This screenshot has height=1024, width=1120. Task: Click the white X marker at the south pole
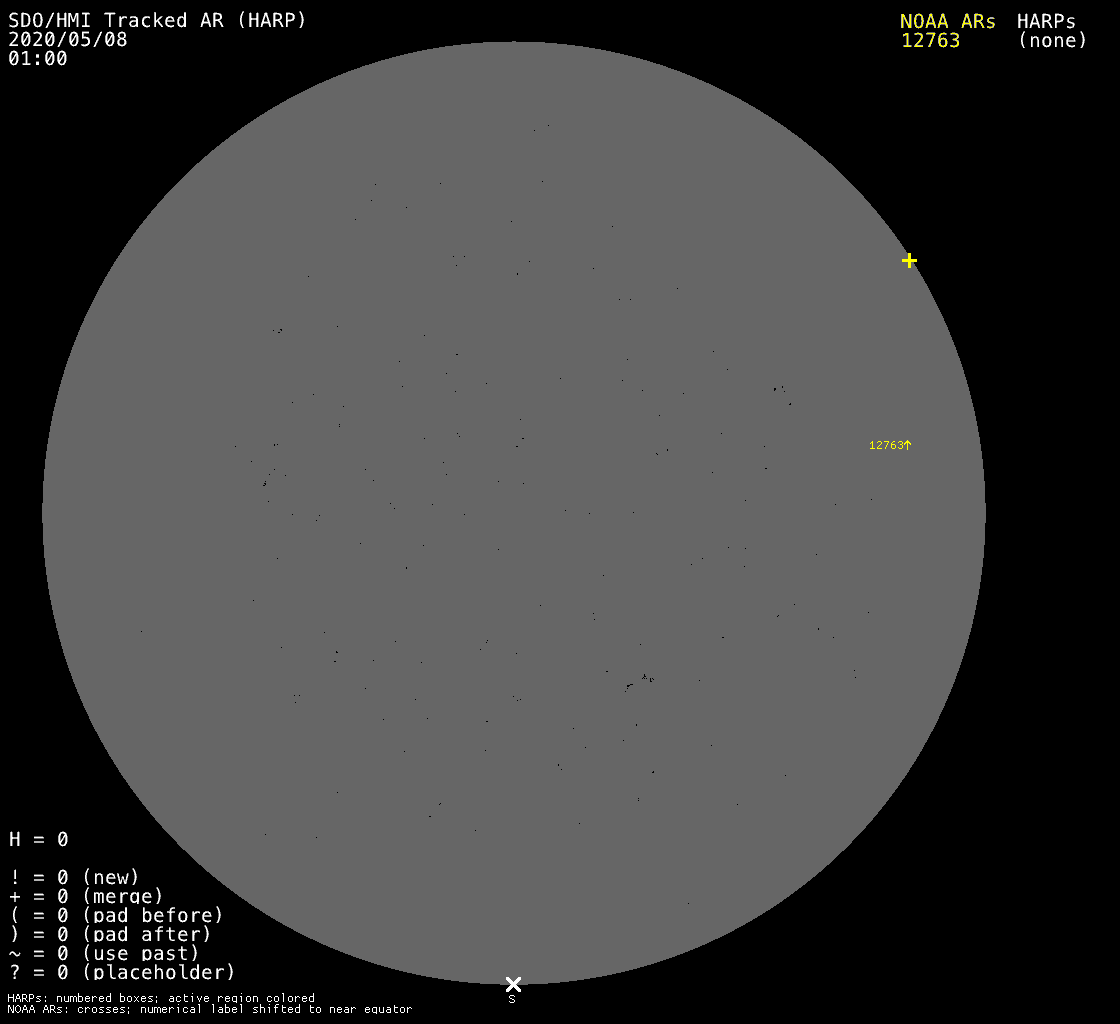pos(513,984)
